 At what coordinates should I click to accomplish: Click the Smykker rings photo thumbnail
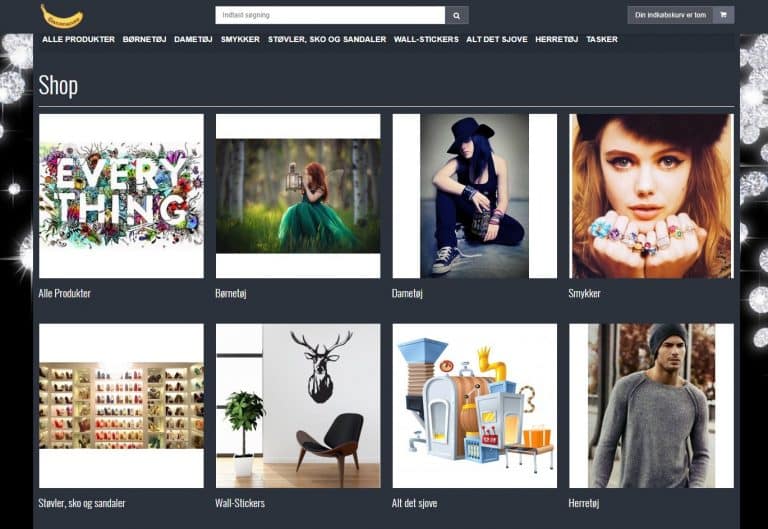click(651, 196)
